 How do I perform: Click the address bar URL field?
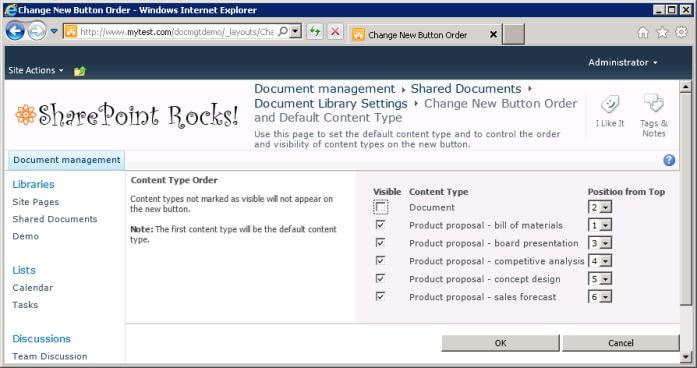(x=177, y=32)
